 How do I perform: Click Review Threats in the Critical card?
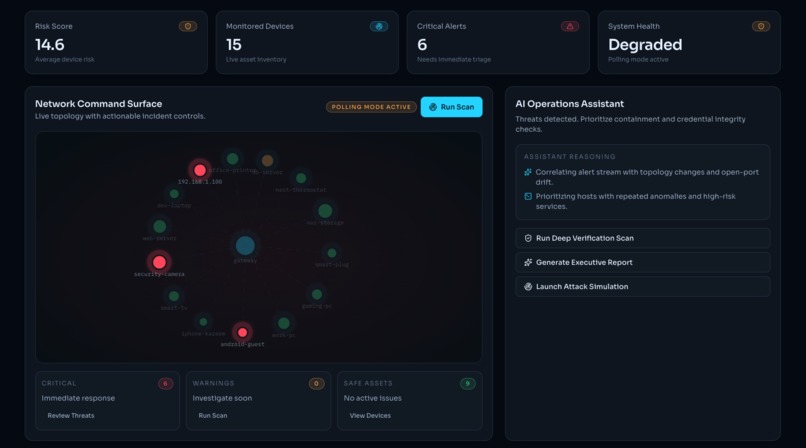pos(71,416)
